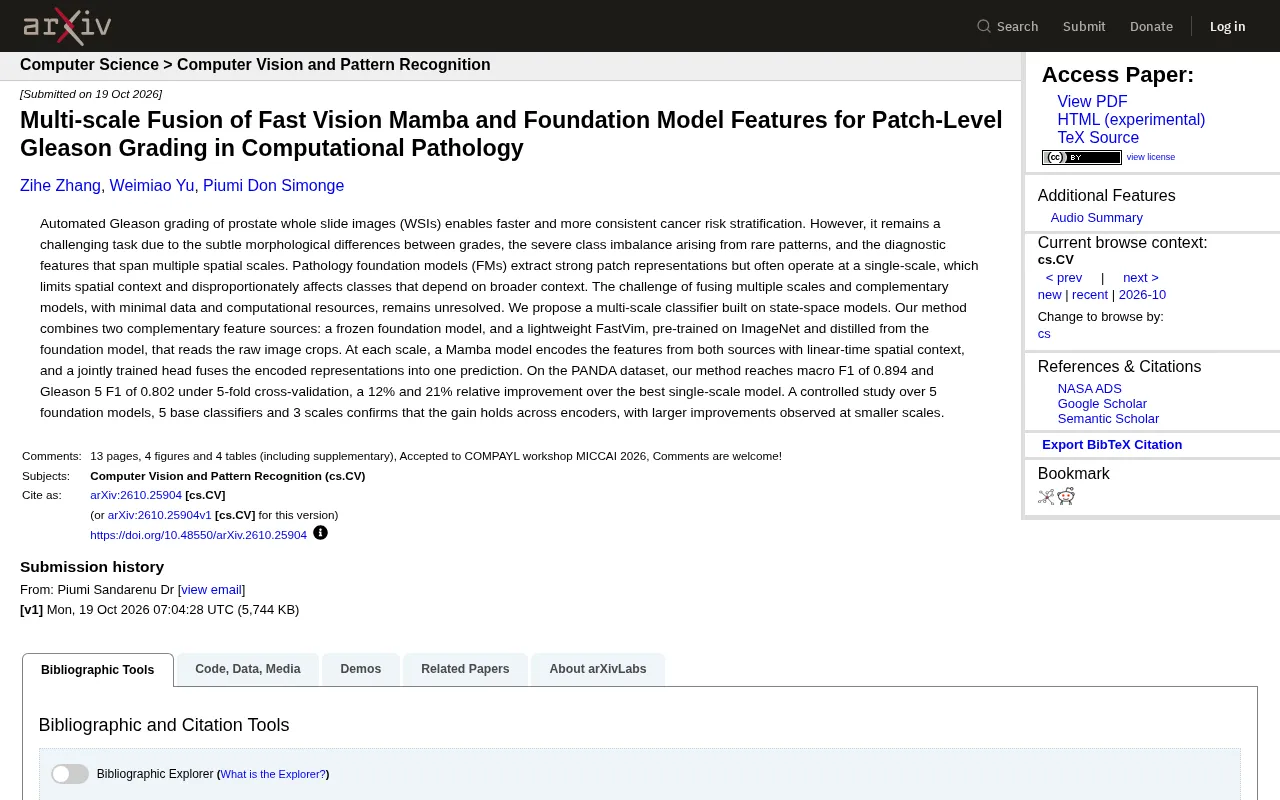Click Export BibTeX Citation
Screen dimensions: 1280x800
pos(1112,445)
